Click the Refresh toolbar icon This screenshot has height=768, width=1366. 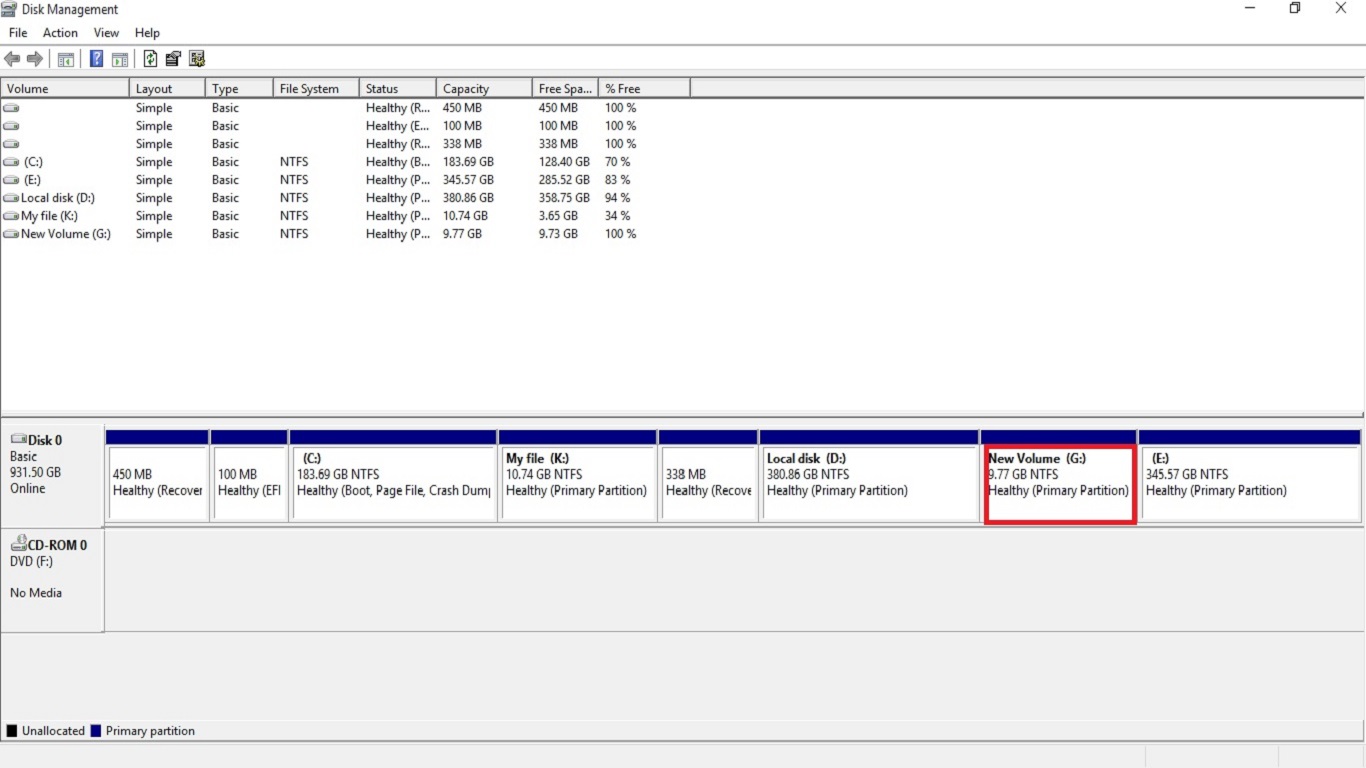click(150, 59)
